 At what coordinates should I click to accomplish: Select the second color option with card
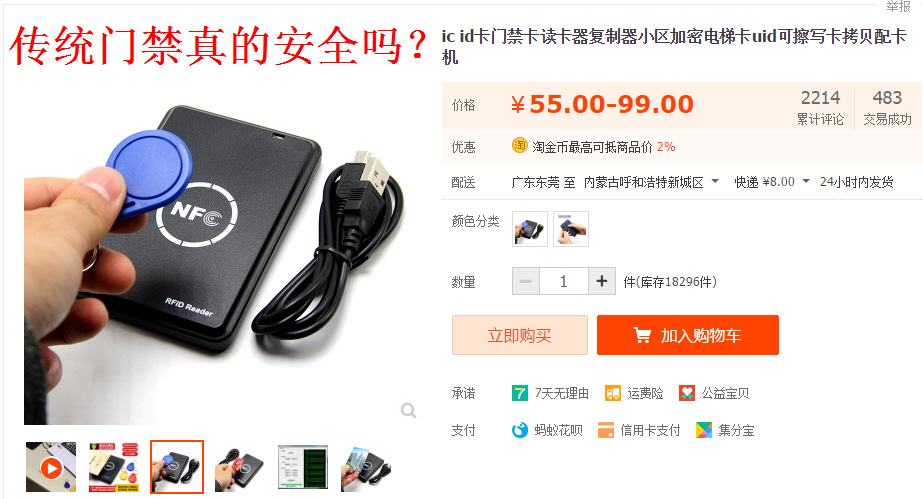571,229
